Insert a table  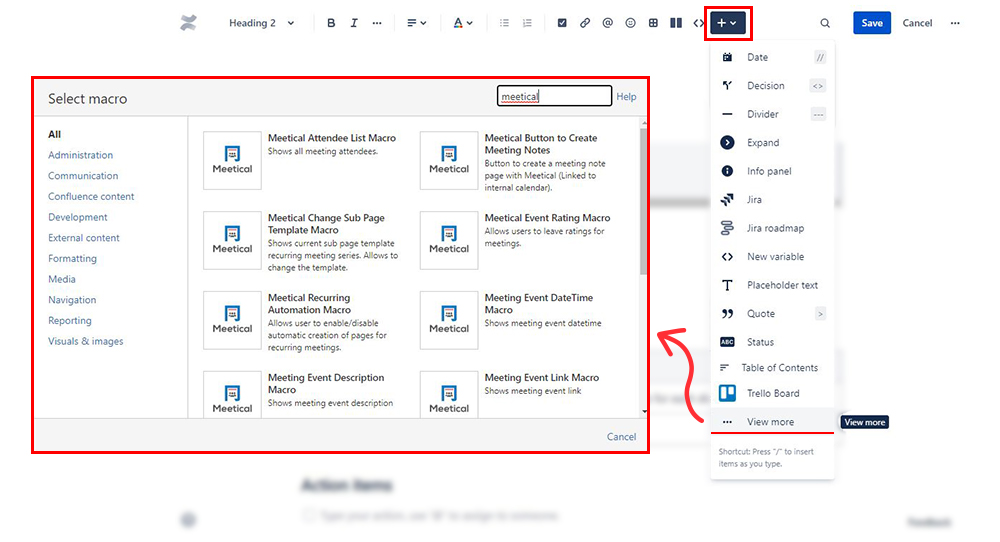coord(653,23)
